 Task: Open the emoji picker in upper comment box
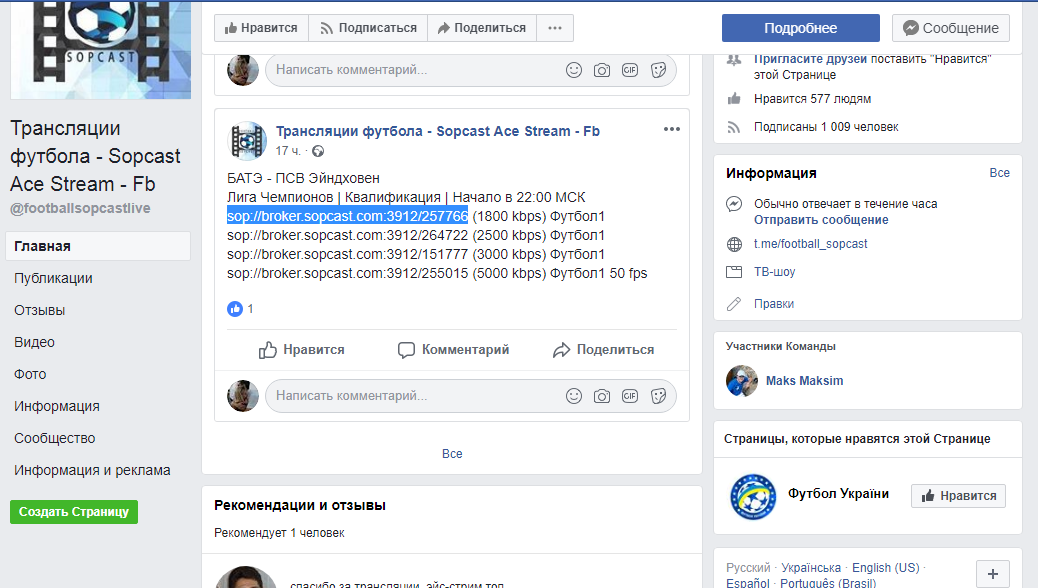pos(574,70)
